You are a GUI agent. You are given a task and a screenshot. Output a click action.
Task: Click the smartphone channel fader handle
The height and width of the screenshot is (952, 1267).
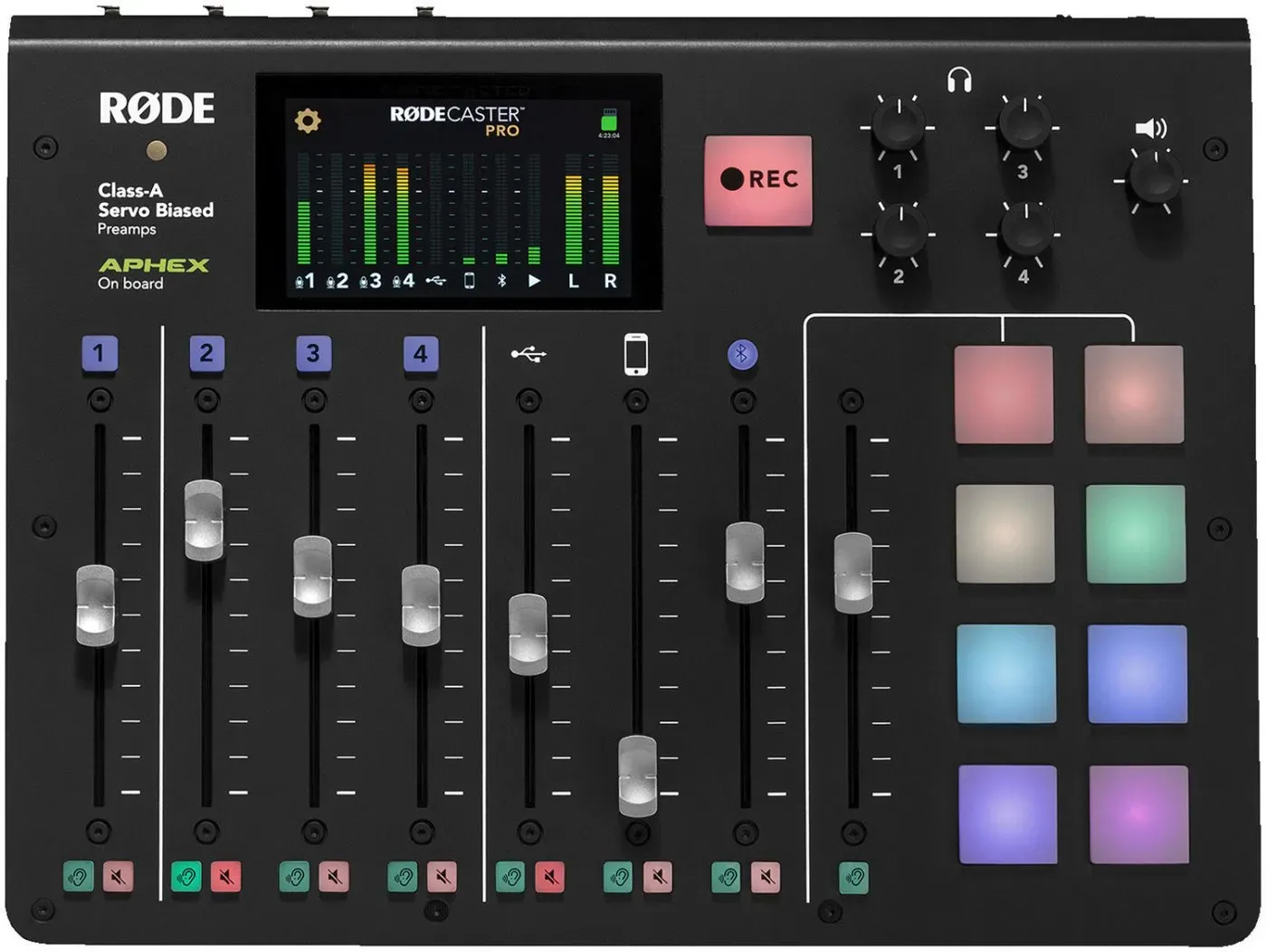click(x=638, y=776)
